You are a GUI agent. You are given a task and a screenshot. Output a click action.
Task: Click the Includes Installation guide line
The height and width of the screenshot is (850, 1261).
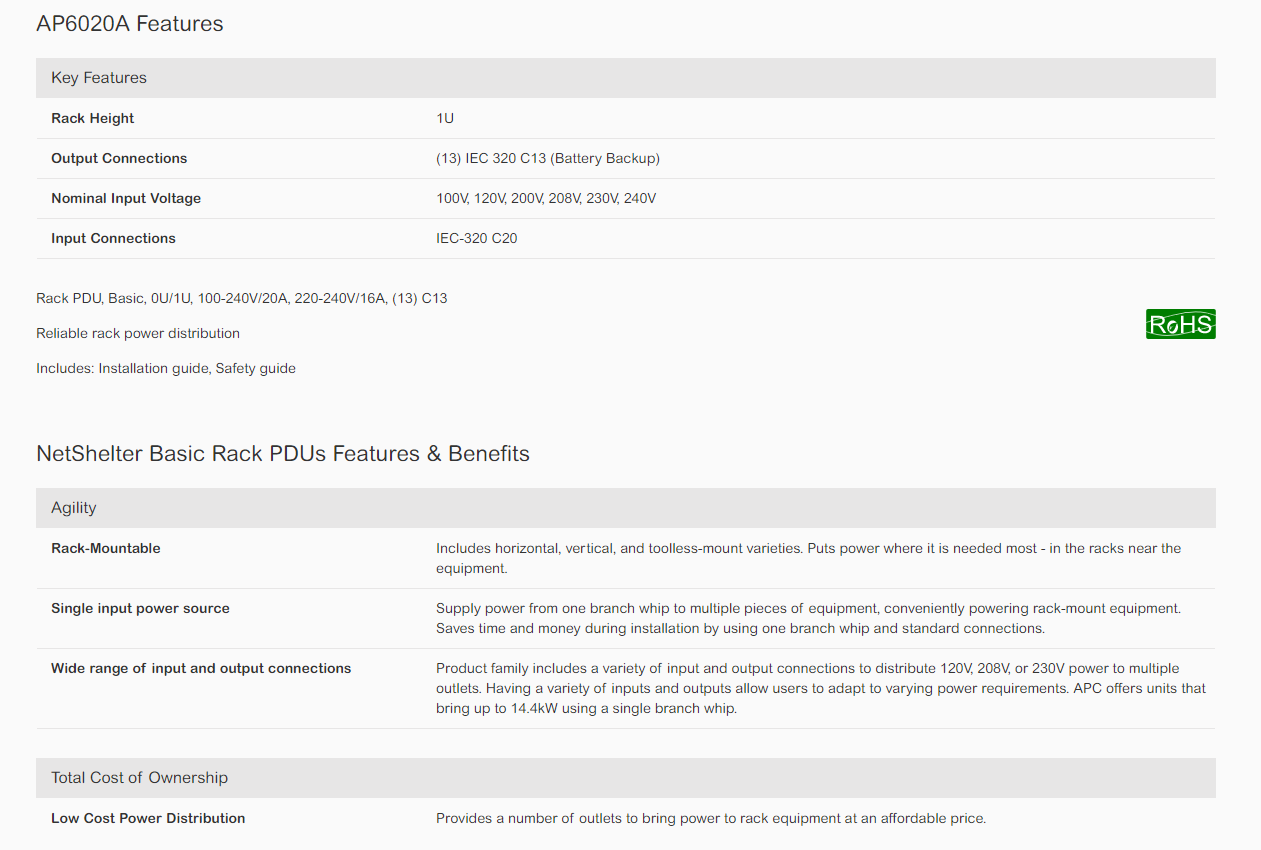point(166,368)
